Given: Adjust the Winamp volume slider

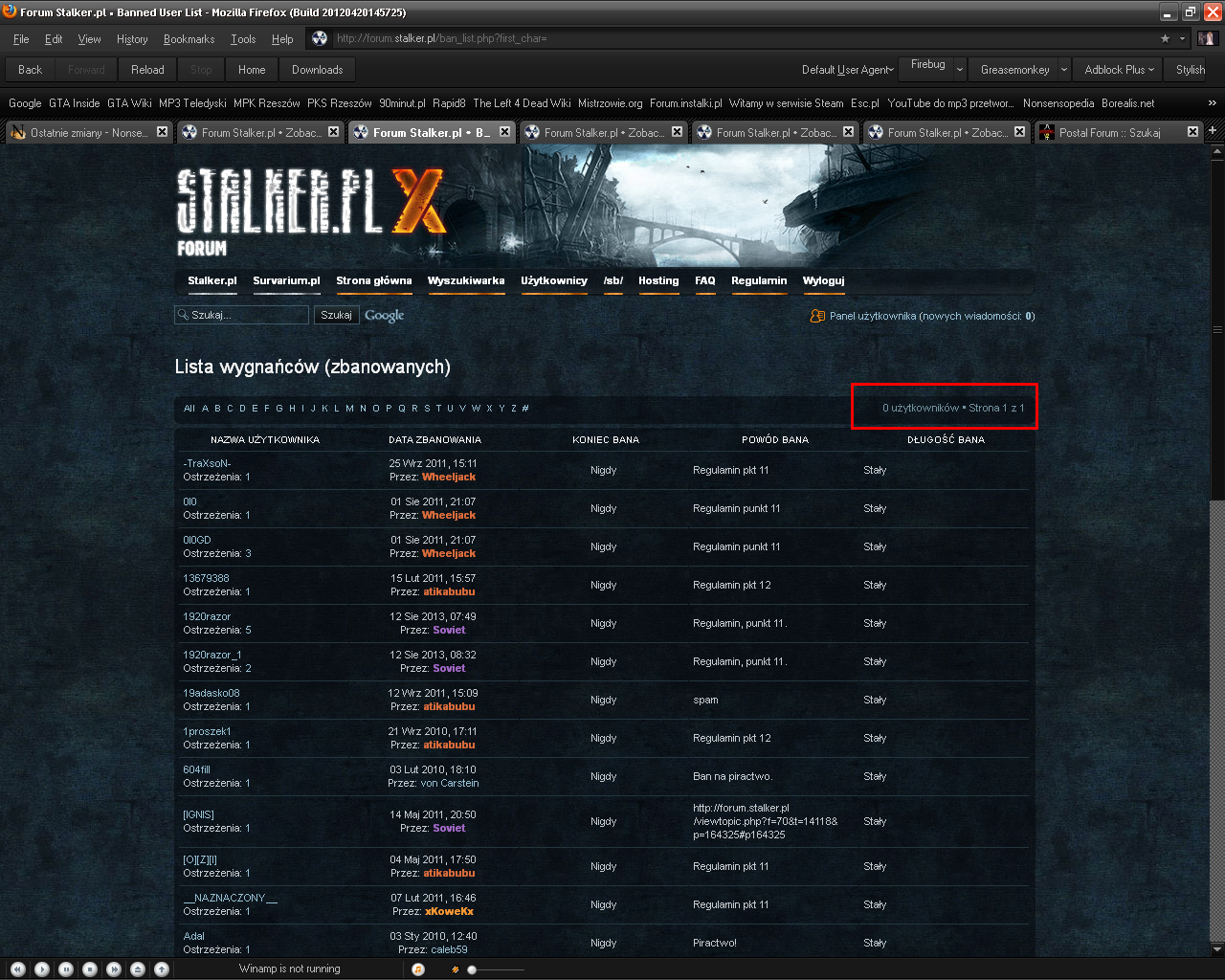Looking at the screenshot, I should coord(472,969).
